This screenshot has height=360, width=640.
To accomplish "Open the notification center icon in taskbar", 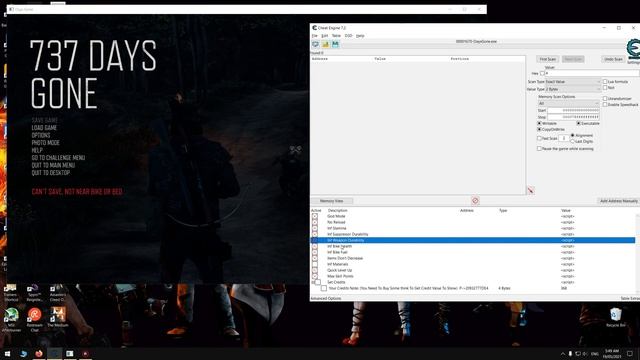I will pyautogui.click(x=630, y=353).
